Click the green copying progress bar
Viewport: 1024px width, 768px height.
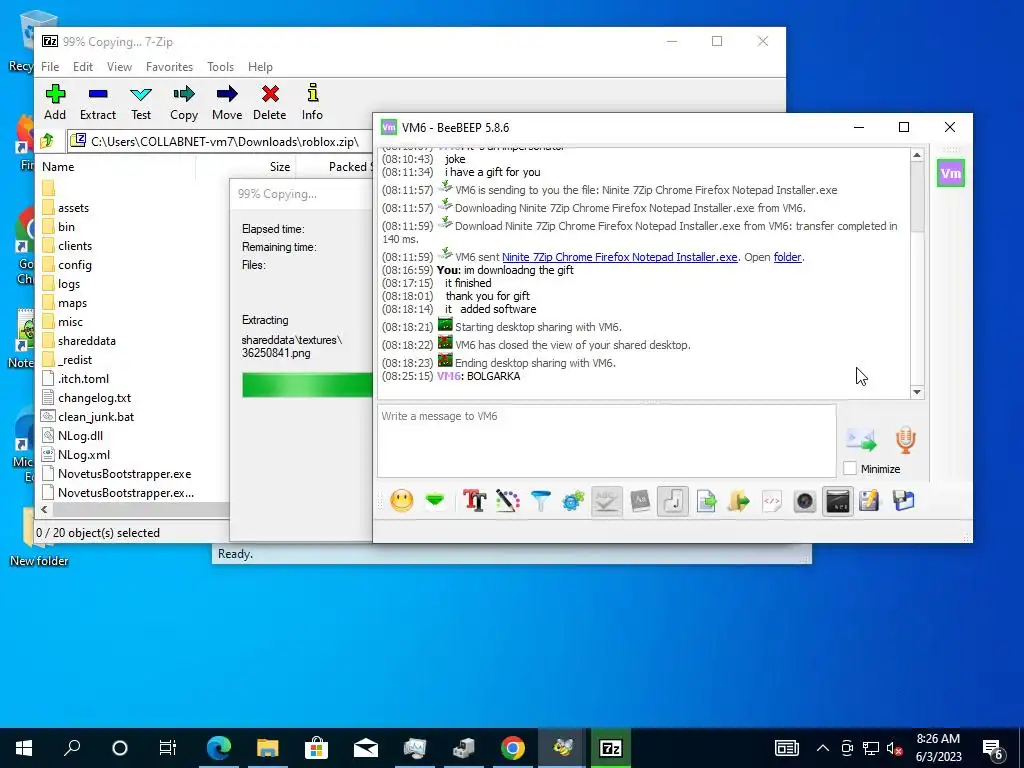pyautogui.click(x=307, y=385)
